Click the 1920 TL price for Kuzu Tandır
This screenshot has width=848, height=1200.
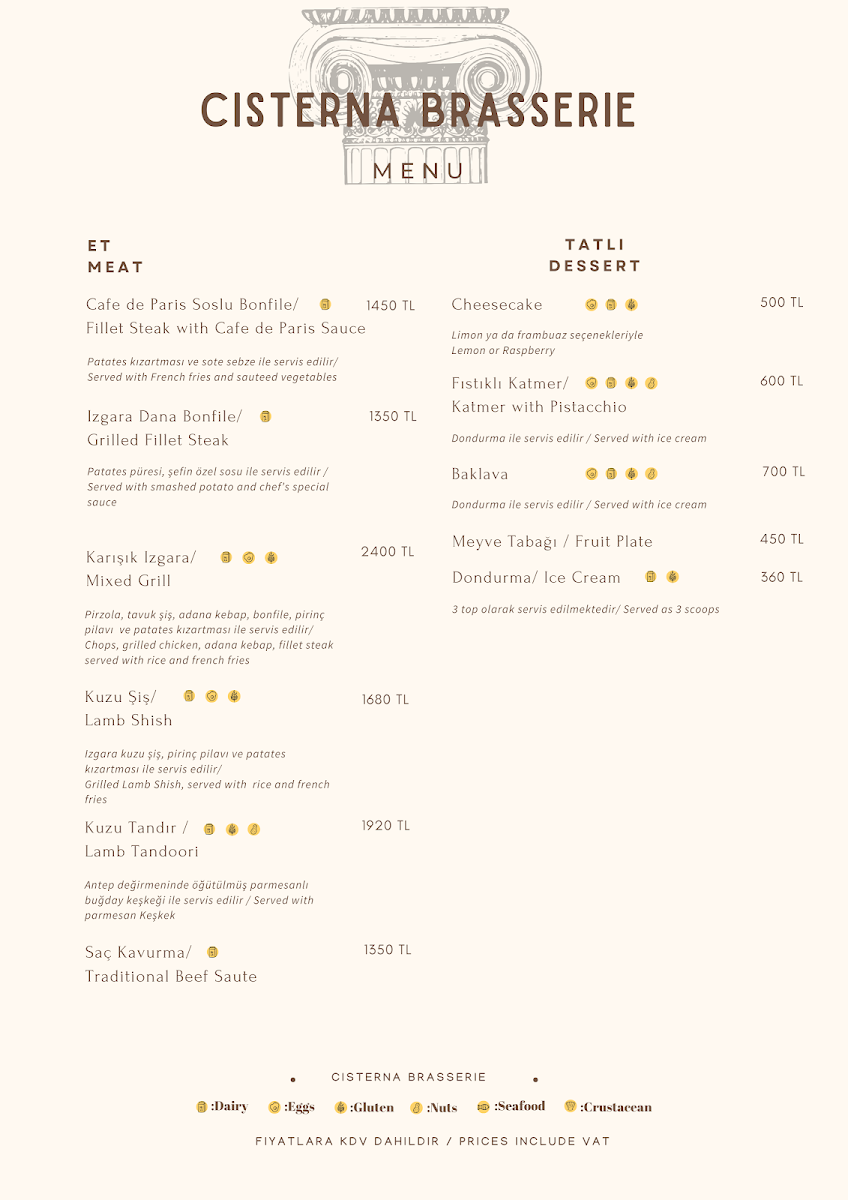386,826
